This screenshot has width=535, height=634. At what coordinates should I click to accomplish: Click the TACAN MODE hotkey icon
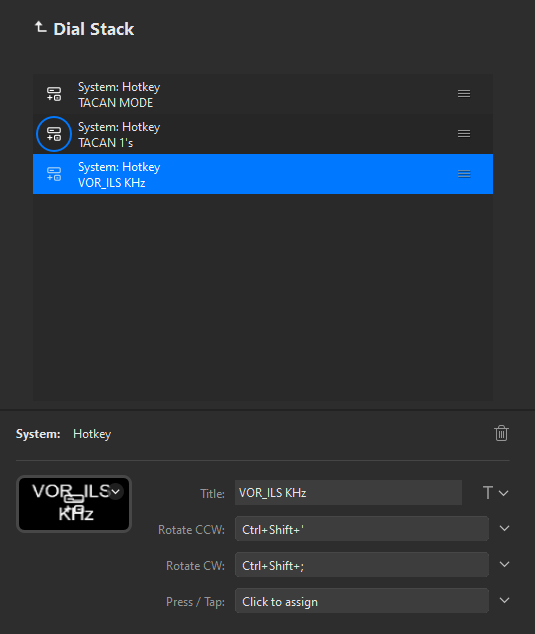[x=54, y=94]
